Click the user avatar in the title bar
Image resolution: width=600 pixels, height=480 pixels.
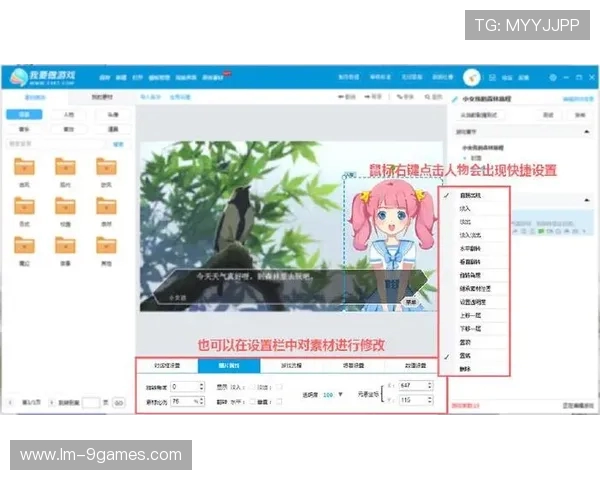pyautogui.click(x=471, y=77)
